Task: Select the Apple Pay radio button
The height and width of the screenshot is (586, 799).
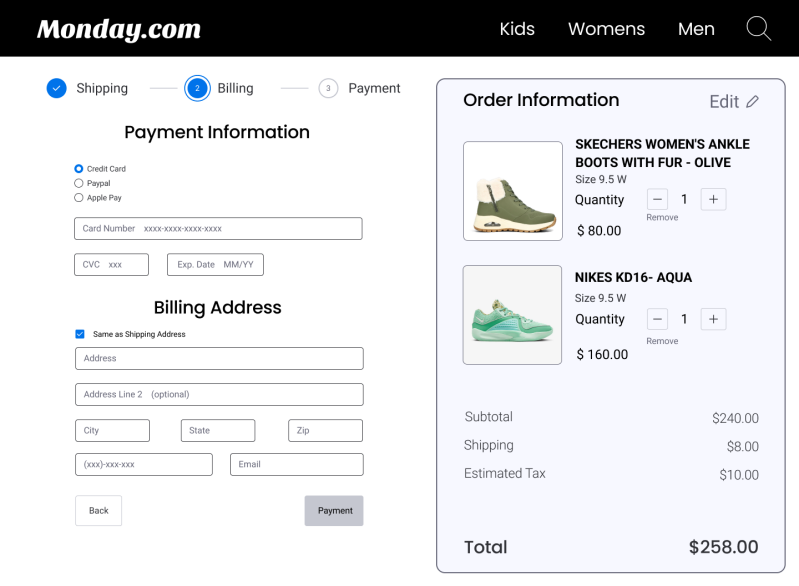Action: point(79,198)
